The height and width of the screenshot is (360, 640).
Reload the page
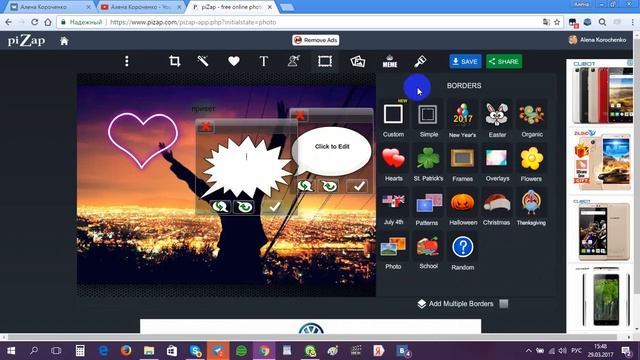(x=34, y=22)
